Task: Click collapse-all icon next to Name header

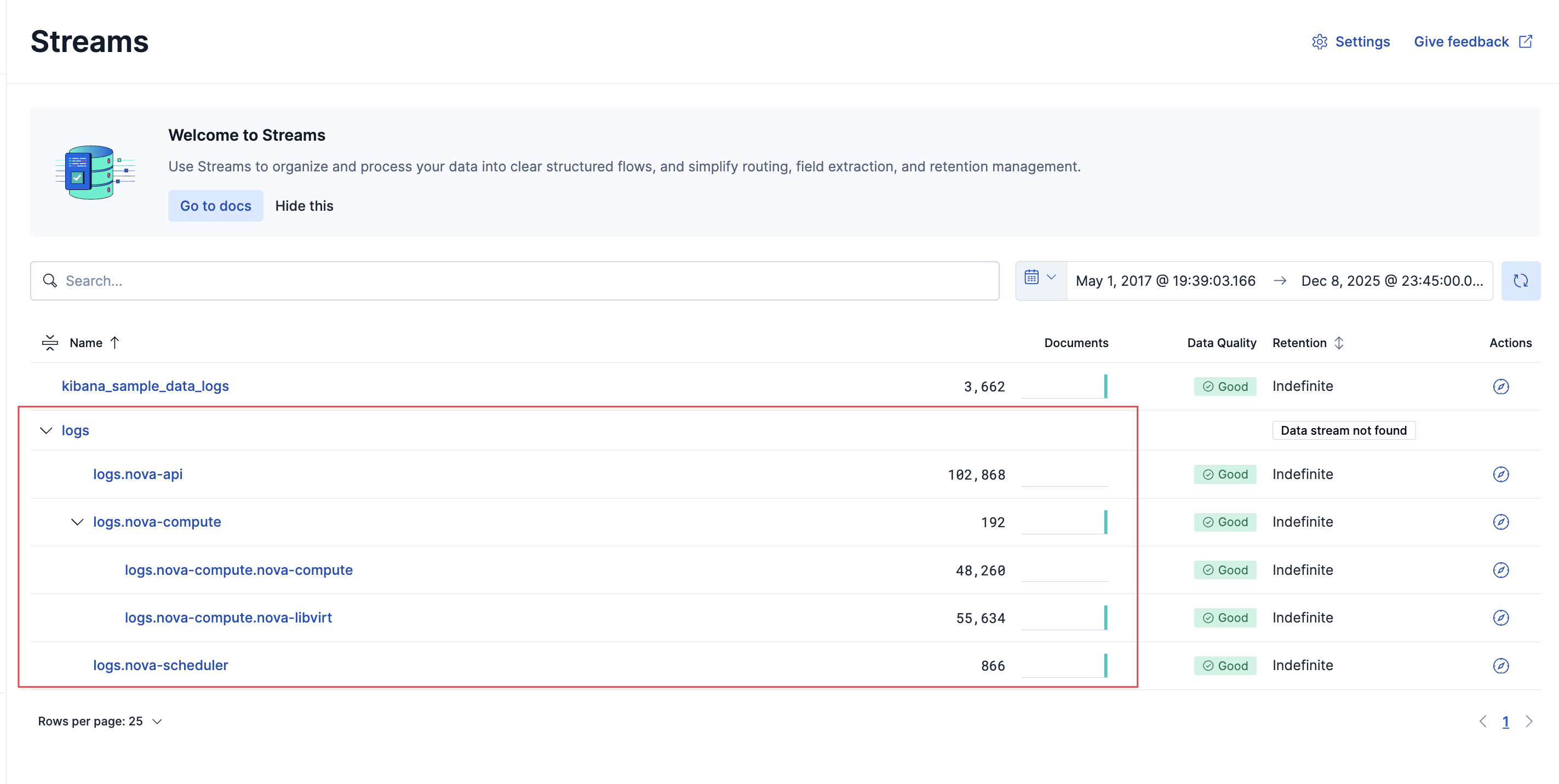Action: click(x=50, y=343)
